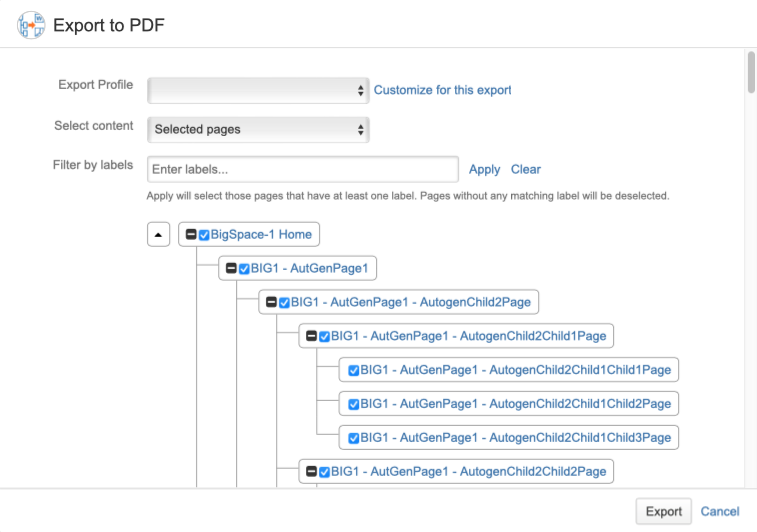Collapse the BigSpace-1 Home tree node

coord(191,234)
